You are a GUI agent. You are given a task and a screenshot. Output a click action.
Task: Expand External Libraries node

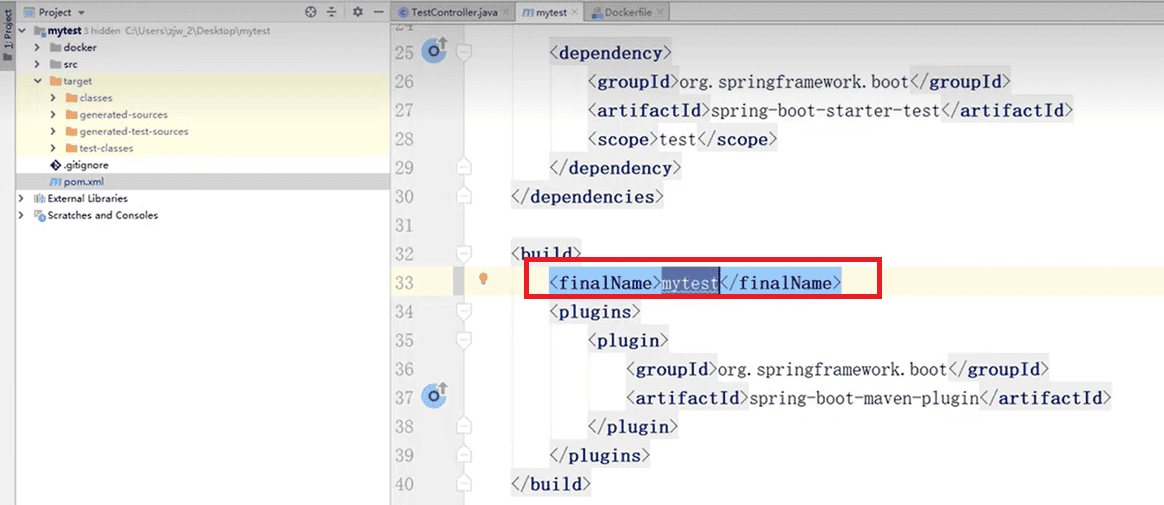[x=22, y=198]
